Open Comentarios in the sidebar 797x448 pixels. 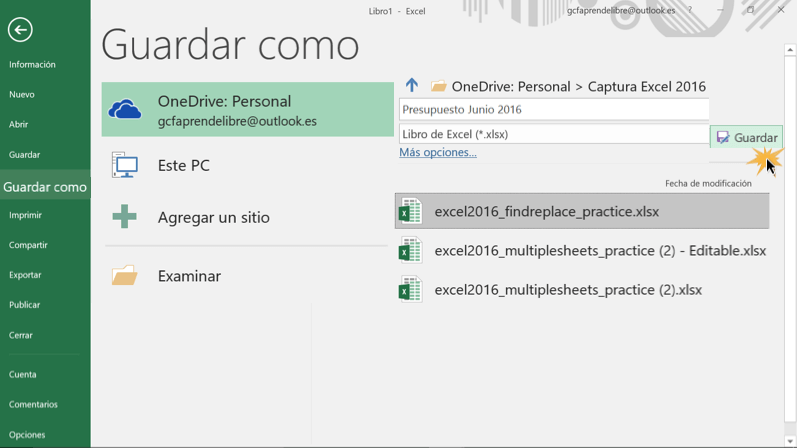coord(33,405)
